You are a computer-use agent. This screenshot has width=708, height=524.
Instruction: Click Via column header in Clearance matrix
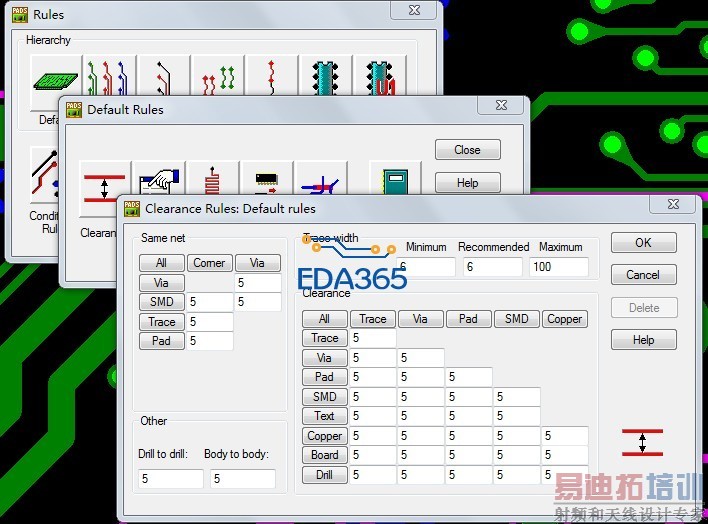pyautogui.click(x=421, y=319)
